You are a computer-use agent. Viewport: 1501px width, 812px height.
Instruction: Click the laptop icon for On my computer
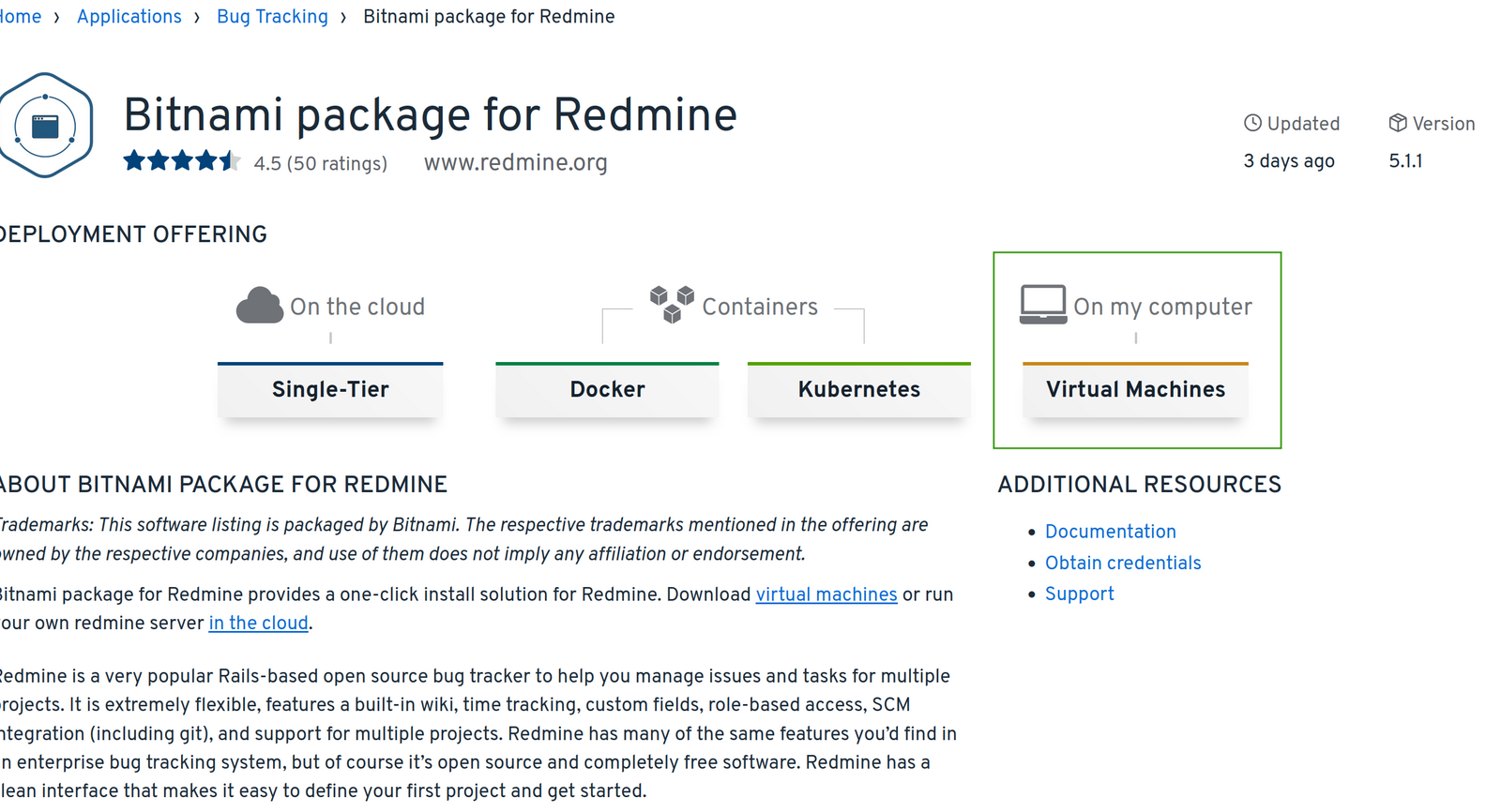tap(1042, 305)
